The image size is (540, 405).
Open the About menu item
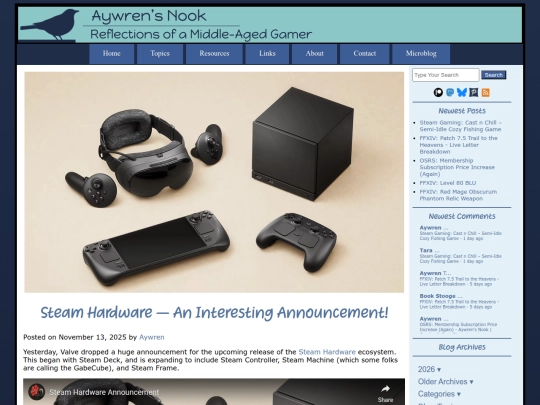314,54
